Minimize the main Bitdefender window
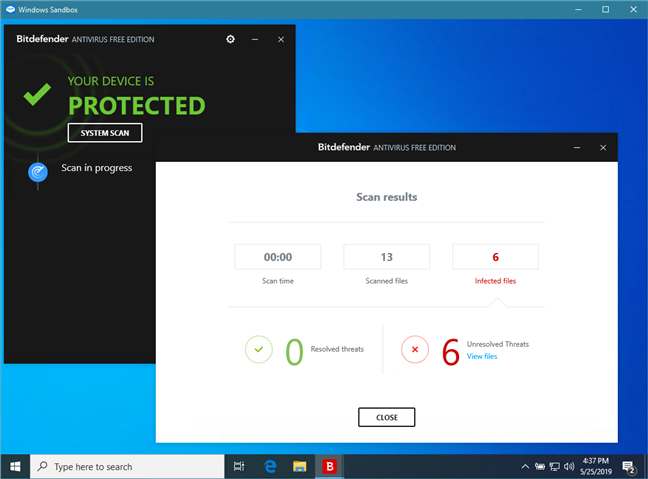This screenshot has height=479, width=648. [x=255, y=39]
